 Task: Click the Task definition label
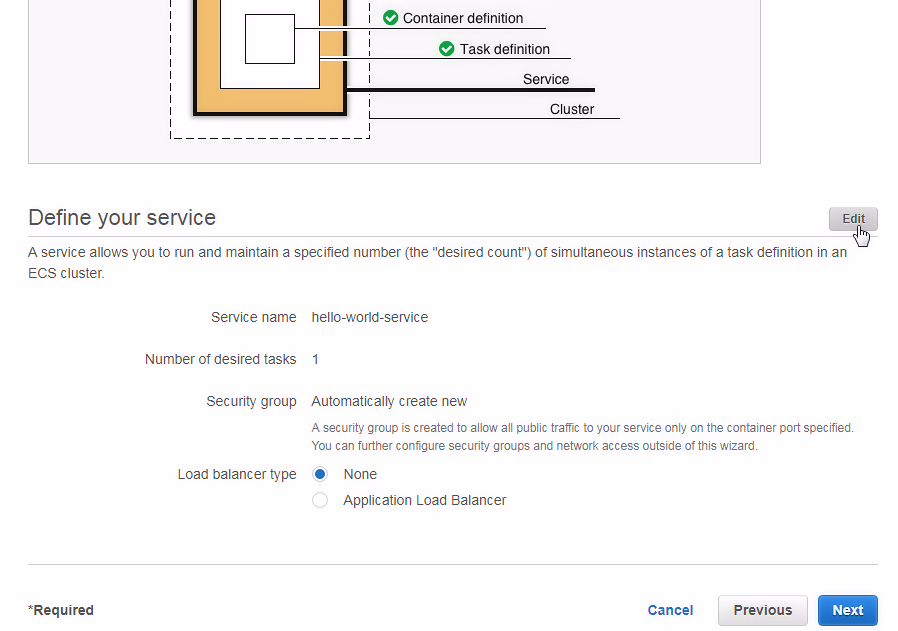click(505, 49)
